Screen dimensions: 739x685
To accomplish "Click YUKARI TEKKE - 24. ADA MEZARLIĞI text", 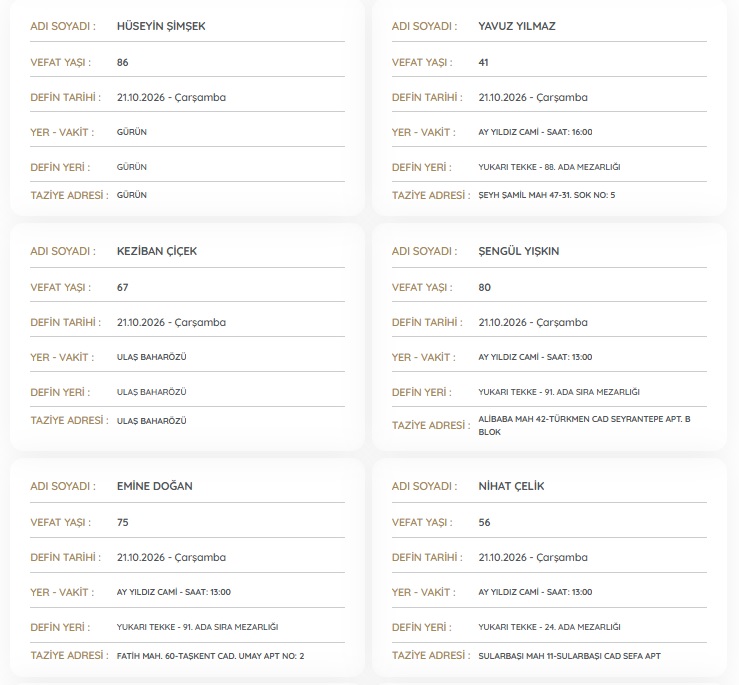I will tap(549, 627).
